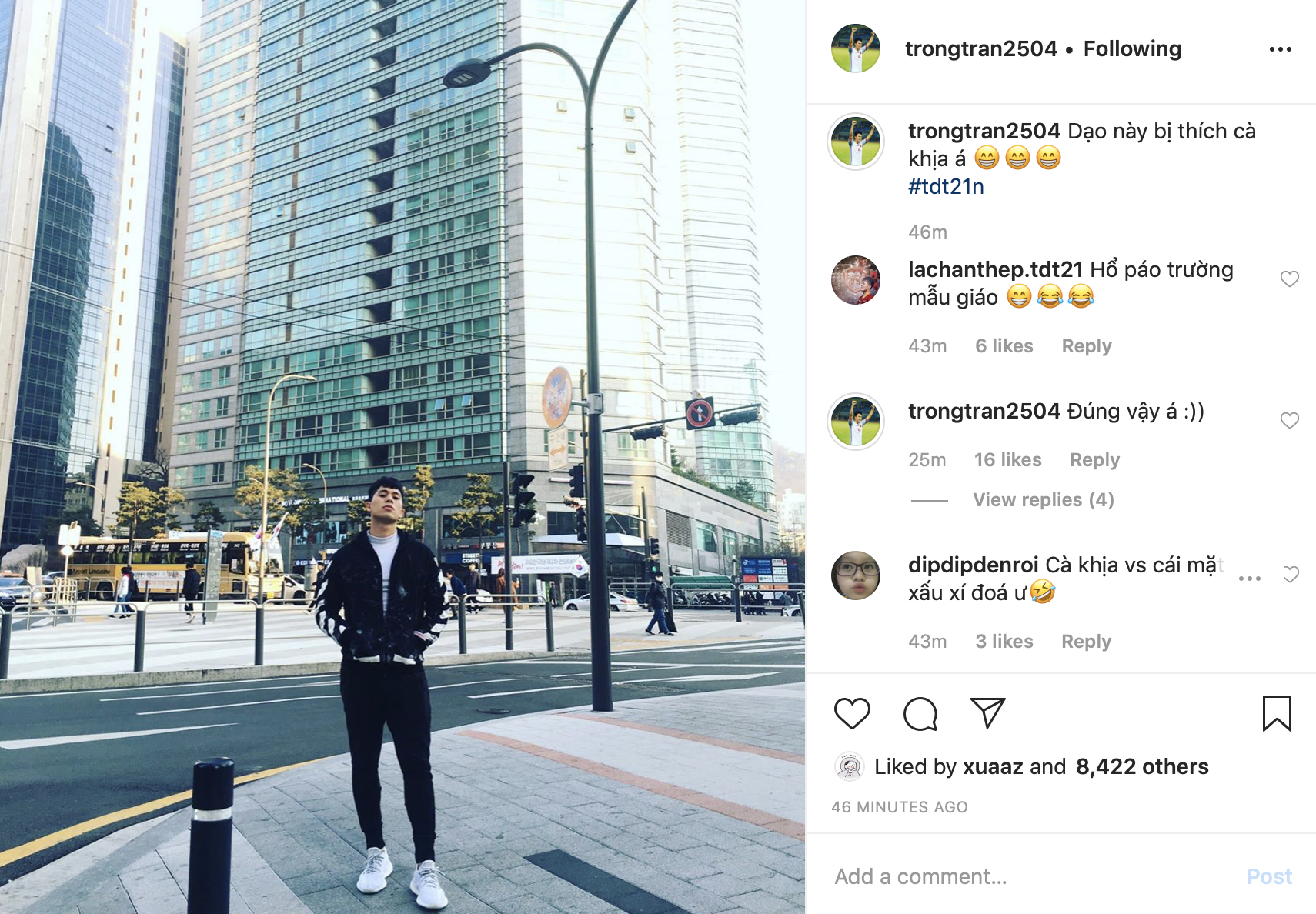Like the dipdipdenroi comment
The width and height of the screenshot is (1316, 914).
click(1291, 574)
